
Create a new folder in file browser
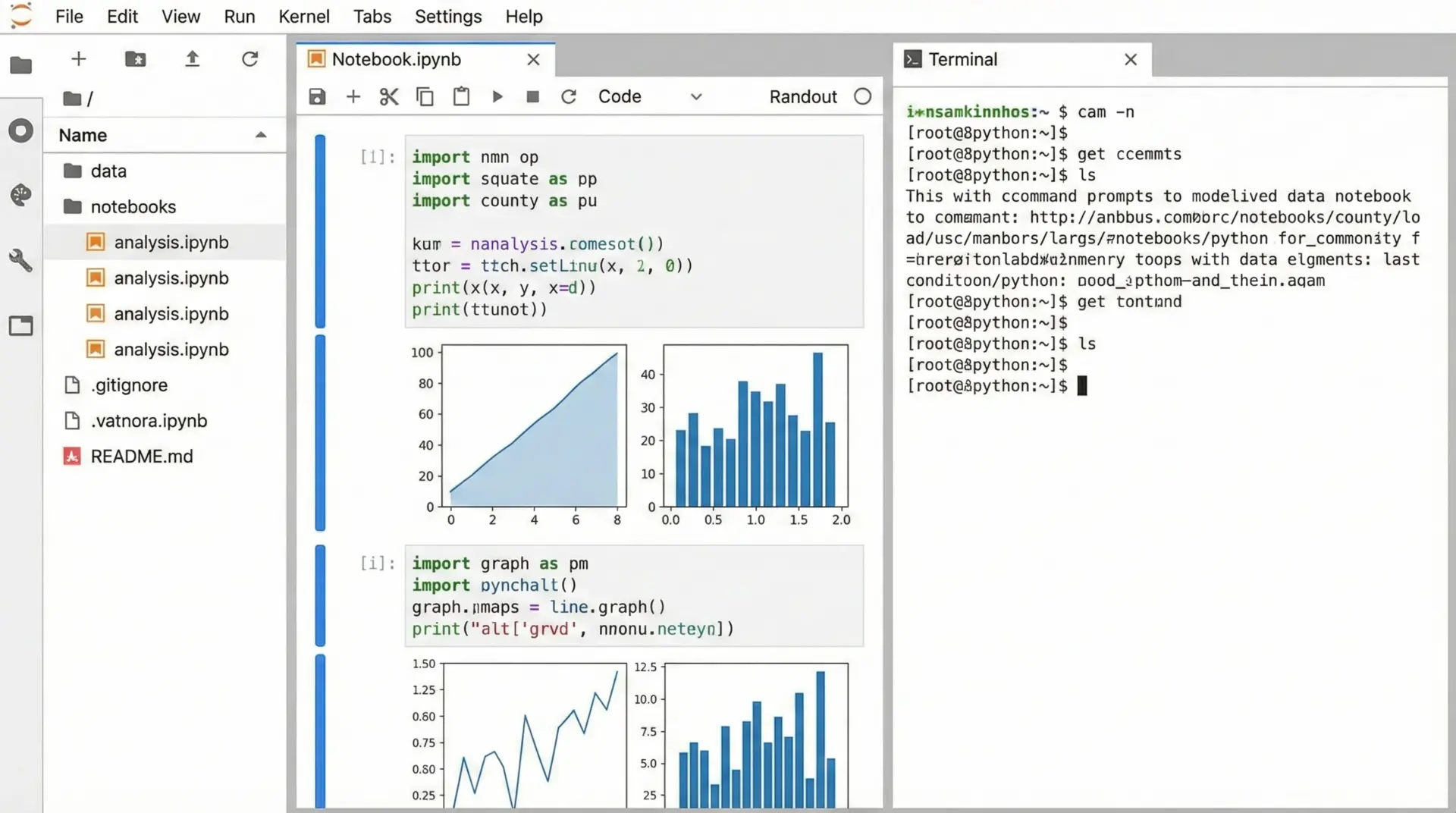[135, 59]
